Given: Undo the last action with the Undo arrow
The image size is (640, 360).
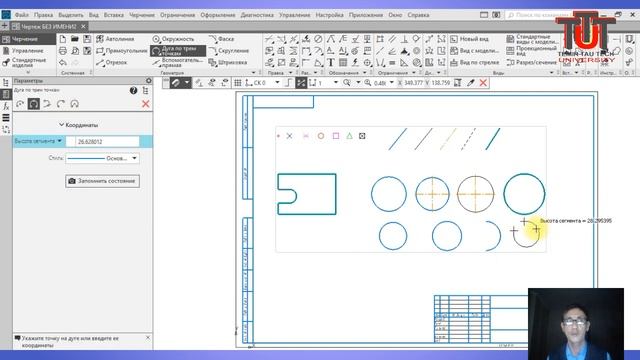Looking at the screenshot, I should point(62,63).
